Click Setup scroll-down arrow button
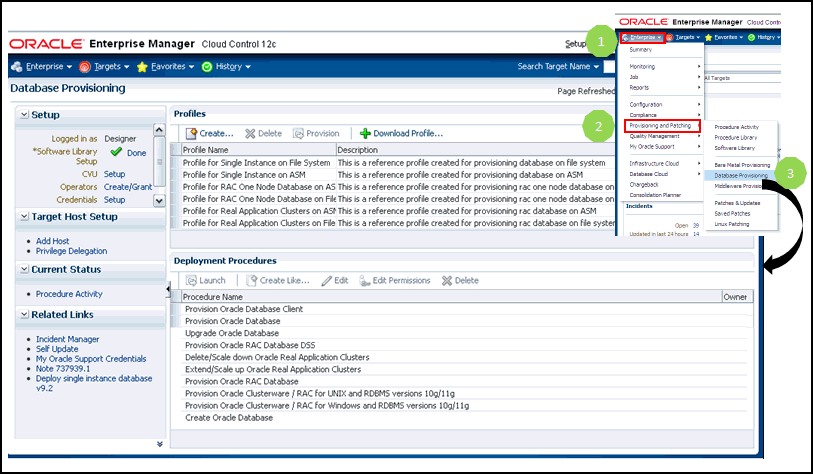The image size is (813, 474). click(160, 201)
